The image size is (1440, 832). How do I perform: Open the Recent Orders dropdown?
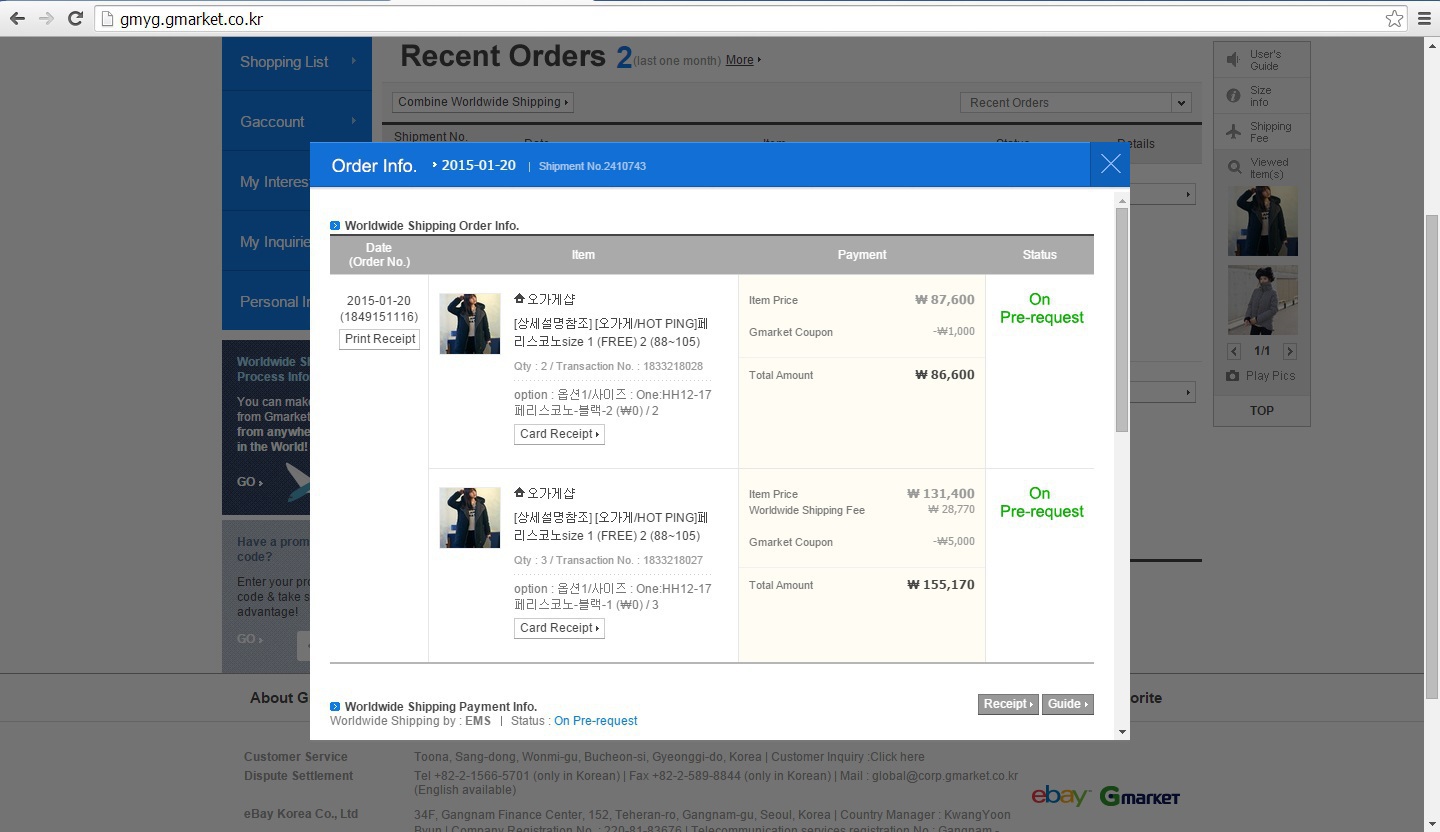(x=1075, y=102)
